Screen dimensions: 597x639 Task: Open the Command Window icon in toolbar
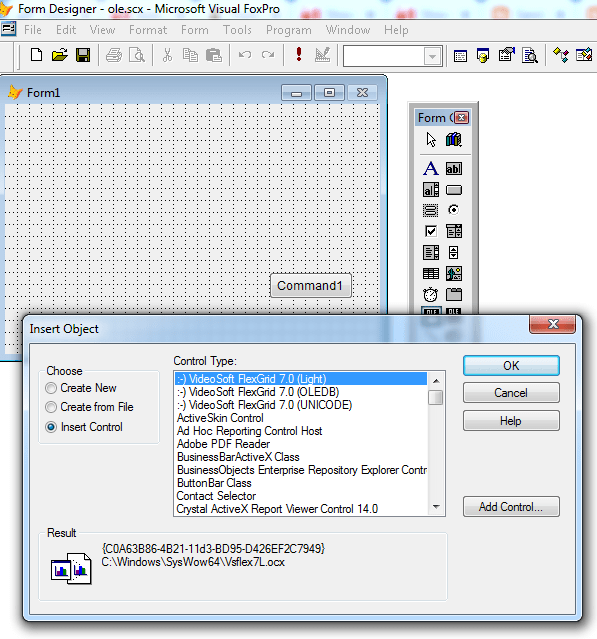[x=460, y=56]
